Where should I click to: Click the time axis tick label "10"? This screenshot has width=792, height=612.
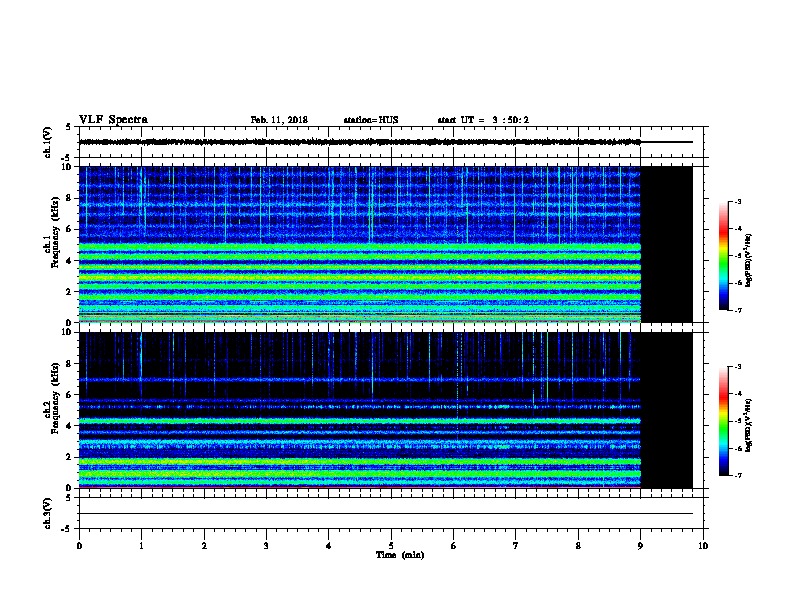(x=703, y=545)
